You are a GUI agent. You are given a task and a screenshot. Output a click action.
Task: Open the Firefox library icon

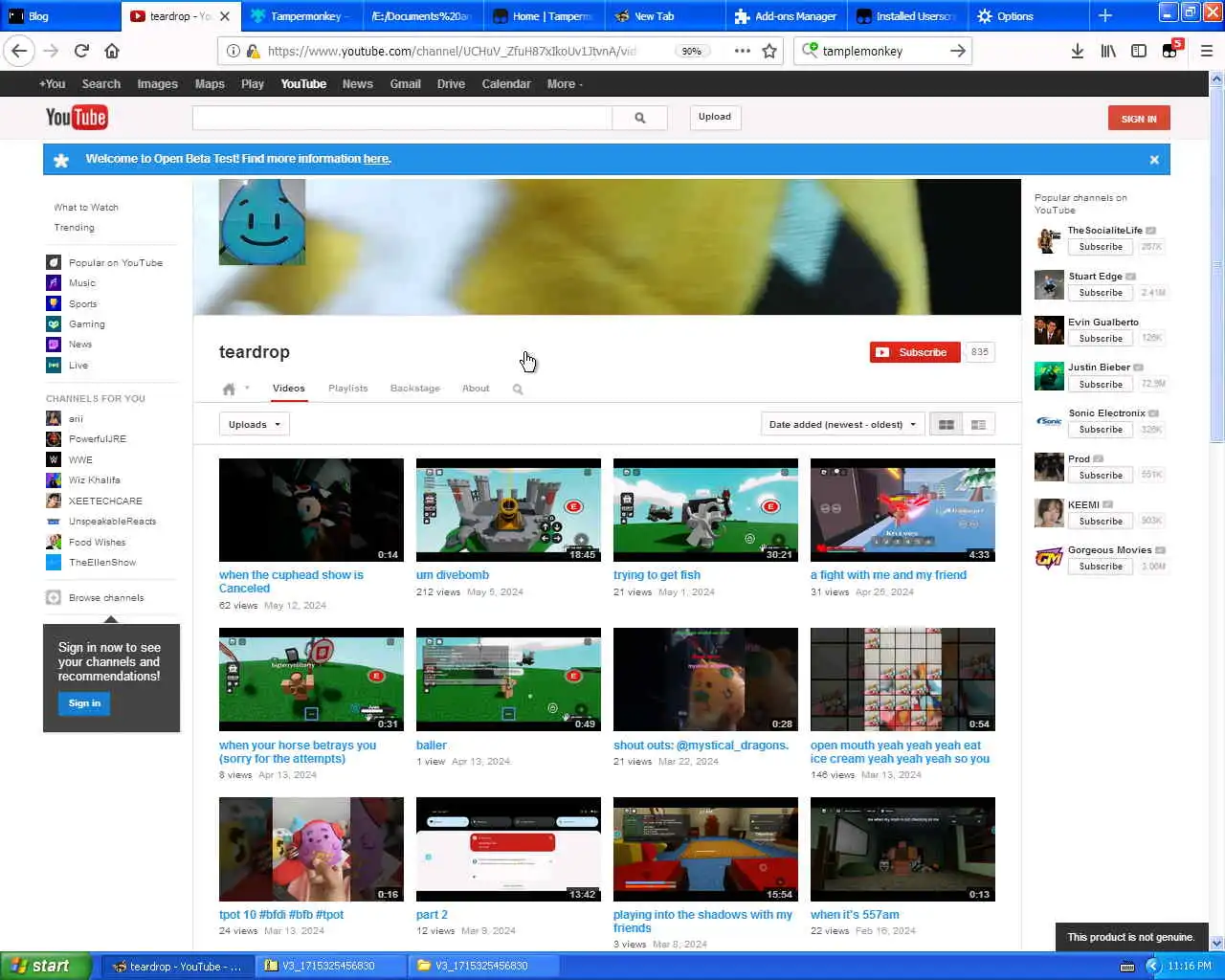(1108, 51)
